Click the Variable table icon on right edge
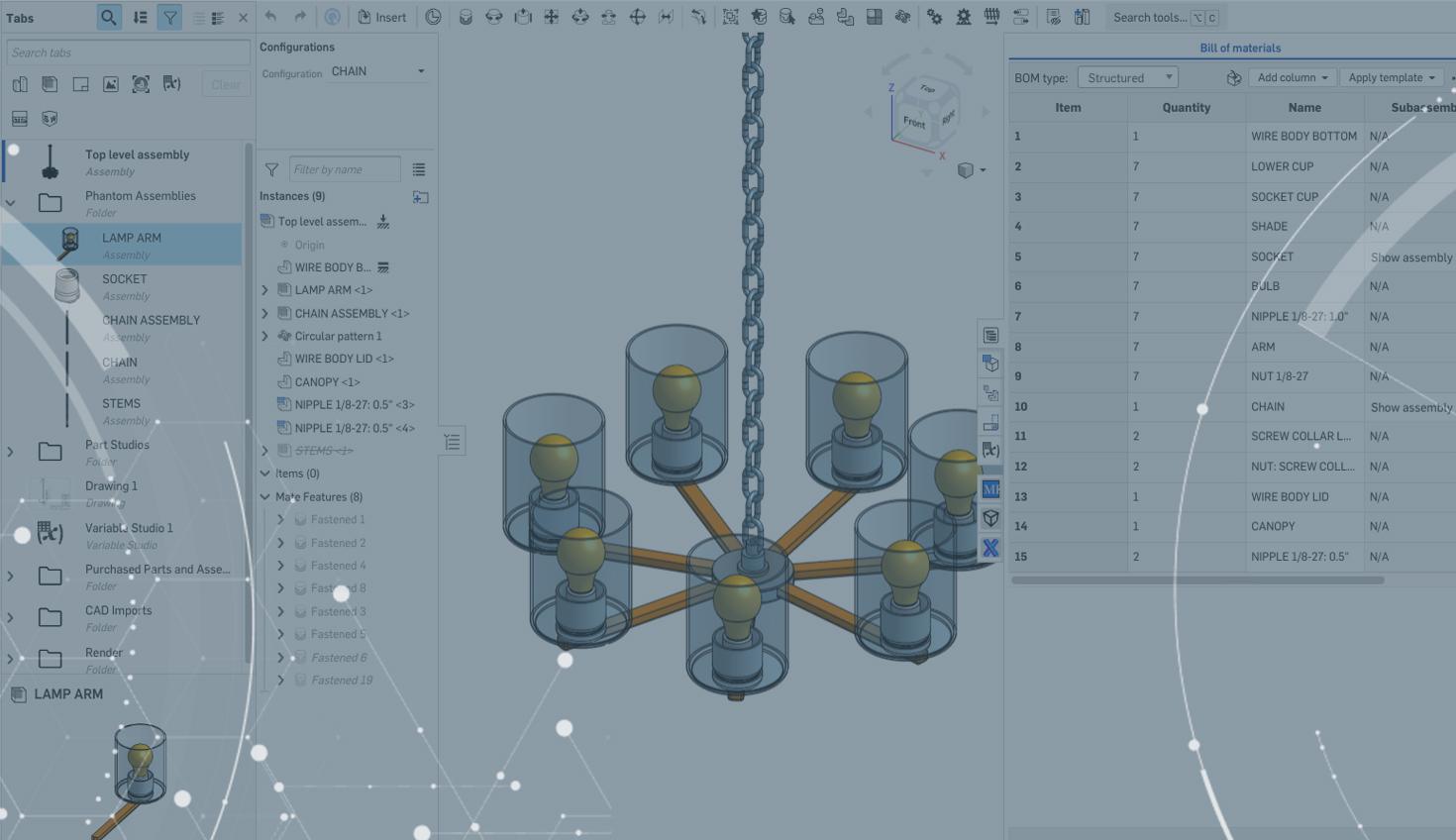 [x=990, y=450]
